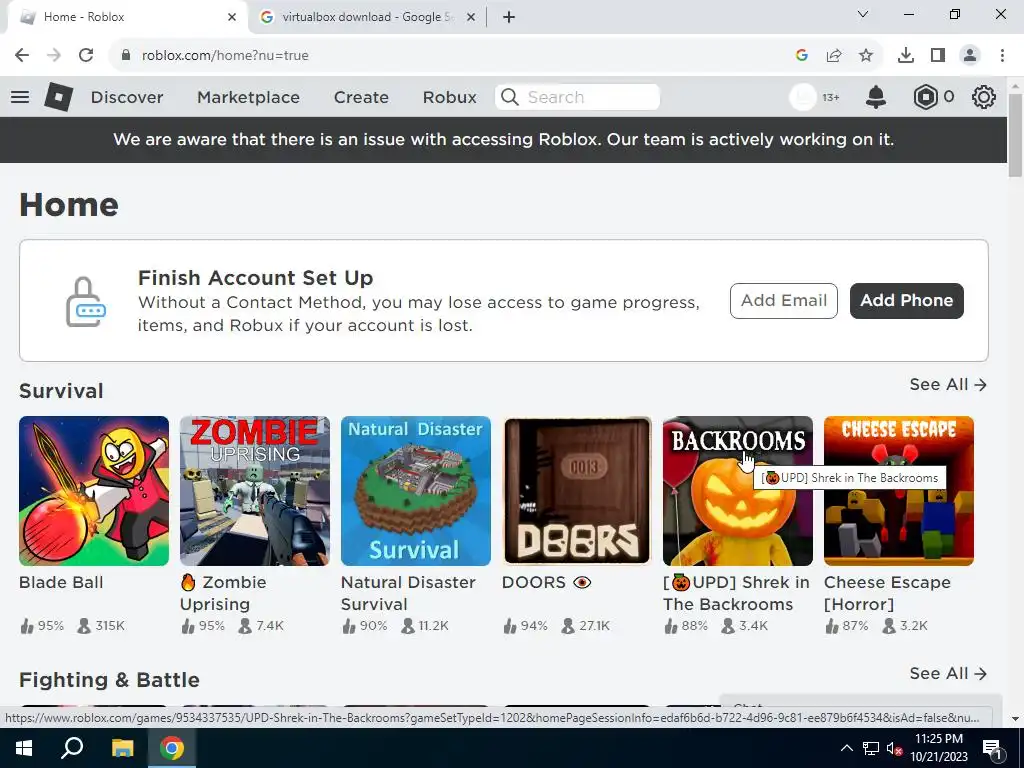Viewport: 1024px width, 768px height.
Task: Go to the Create page
Action: (x=361, y=97)
